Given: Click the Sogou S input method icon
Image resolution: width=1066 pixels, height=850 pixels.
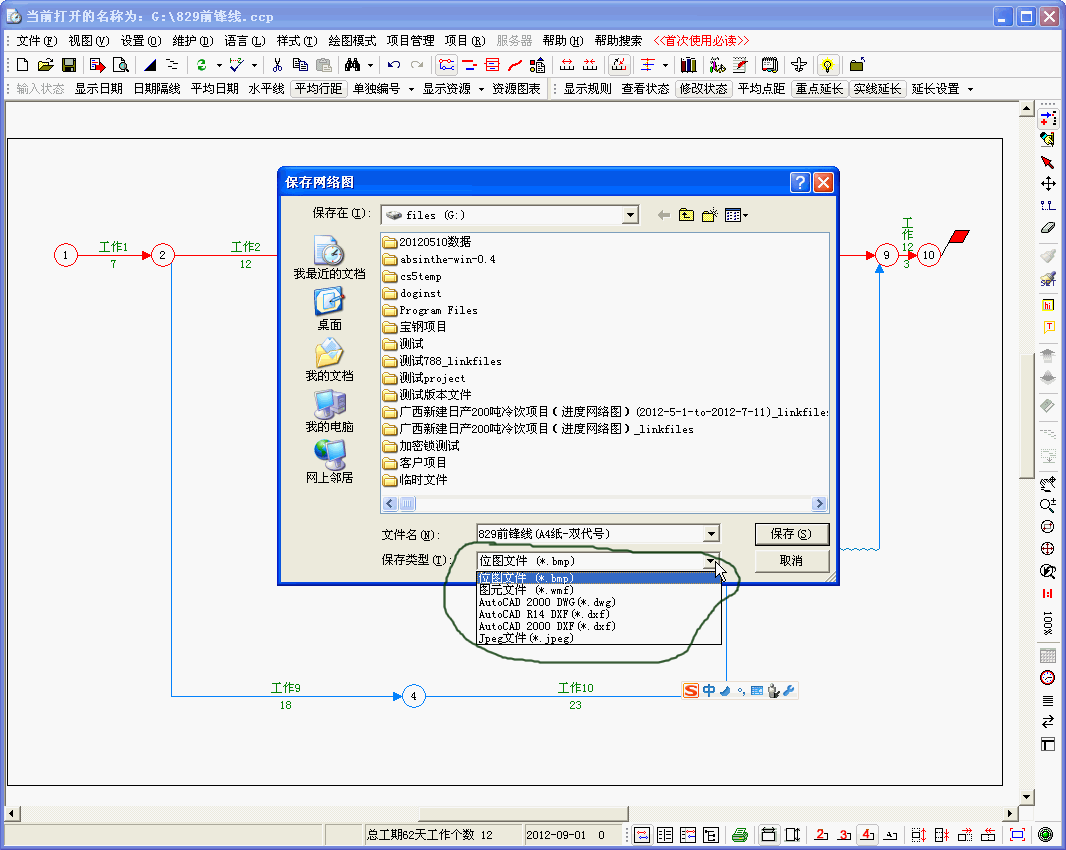Looking at the screenshot, I should (x=691, y=691).
